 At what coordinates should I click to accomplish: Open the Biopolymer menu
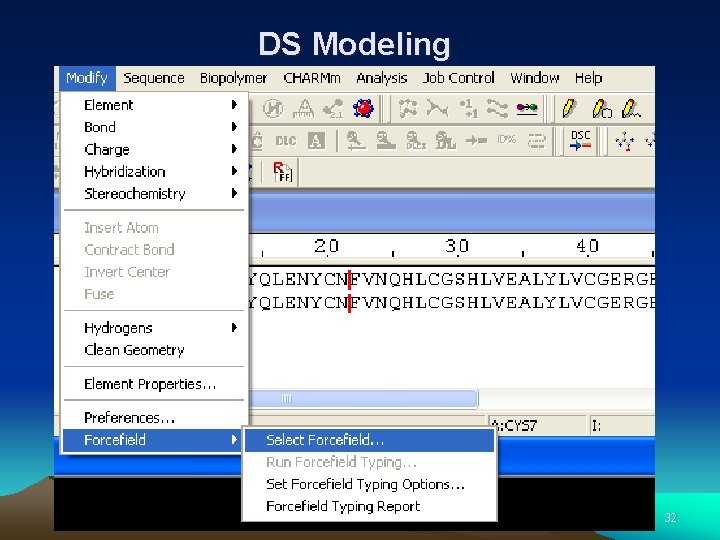(233, 78)
